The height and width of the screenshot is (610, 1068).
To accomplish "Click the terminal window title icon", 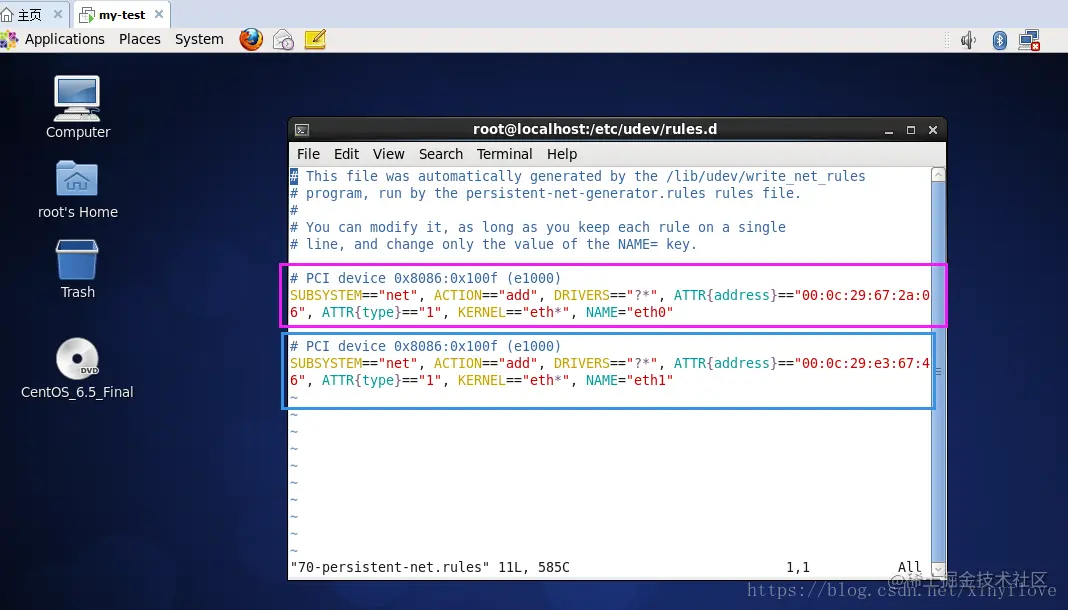I will 302,130.
